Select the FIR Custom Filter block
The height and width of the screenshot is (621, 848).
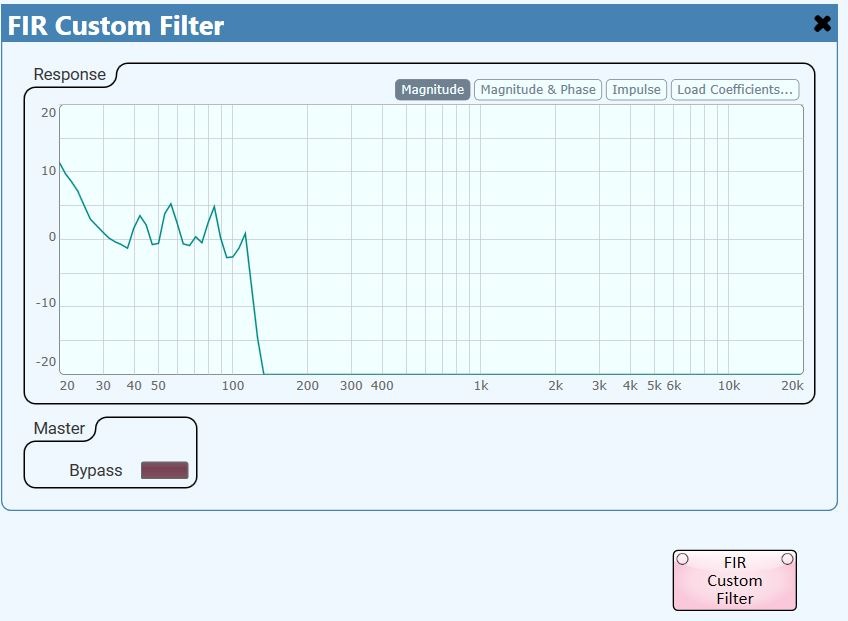pyautogui.click(x=734, y=580)
